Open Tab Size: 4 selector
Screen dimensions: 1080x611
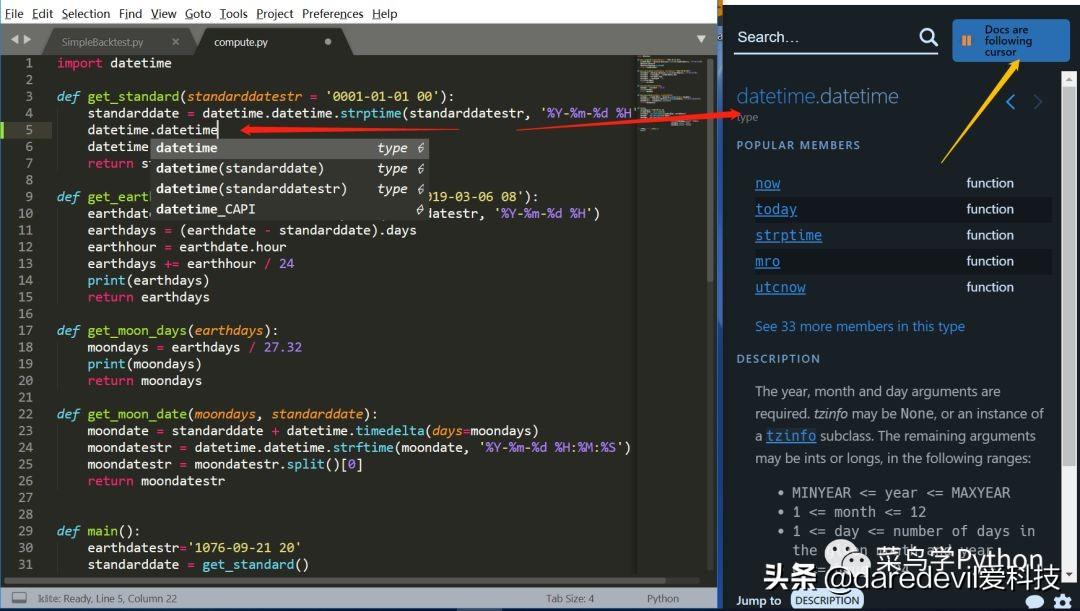[570, 598]
